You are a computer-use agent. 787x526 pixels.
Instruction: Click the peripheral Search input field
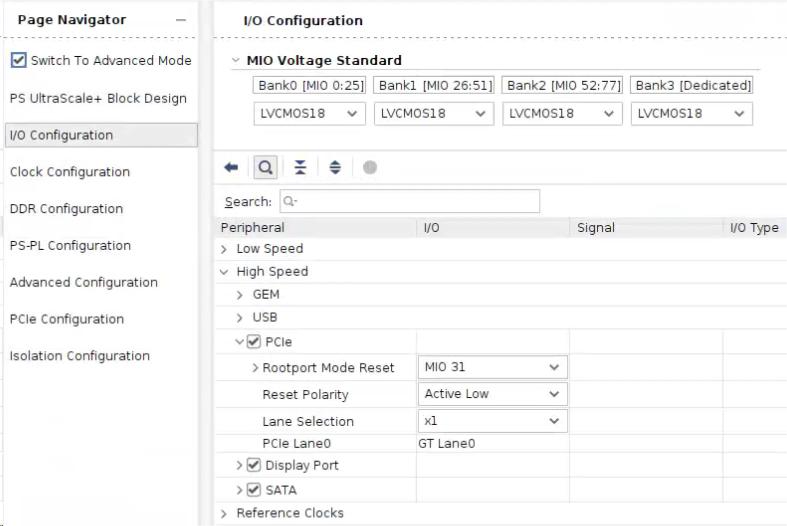pyautogui.click(x=410, y=201)
